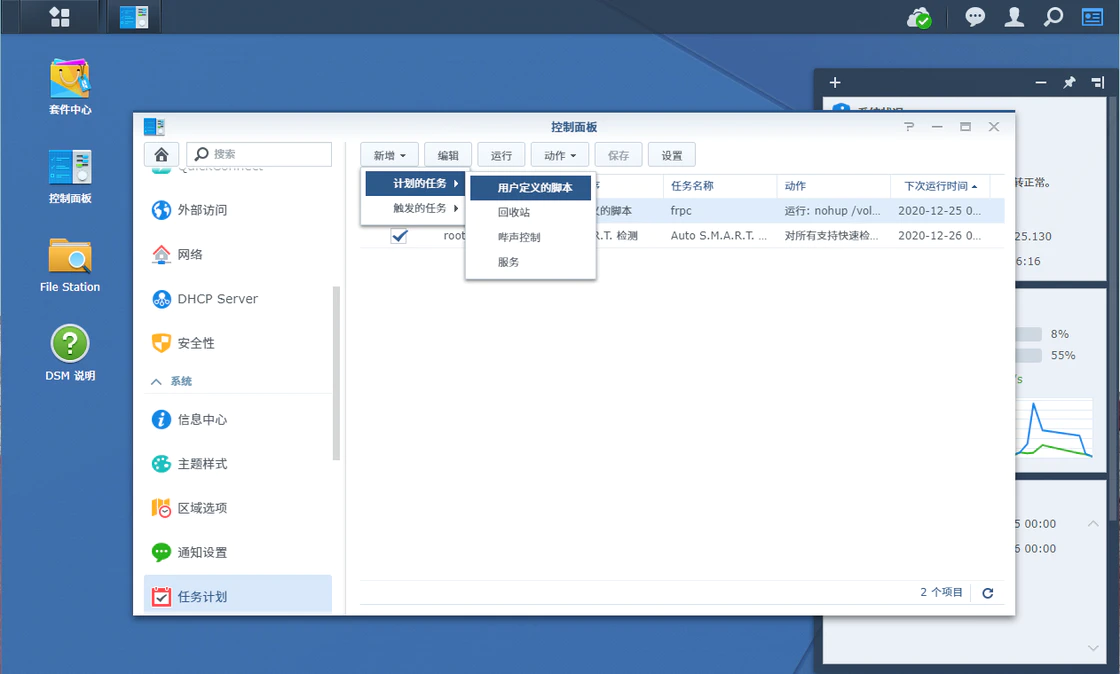Open the 动作 dropdown button

point(559,155)
